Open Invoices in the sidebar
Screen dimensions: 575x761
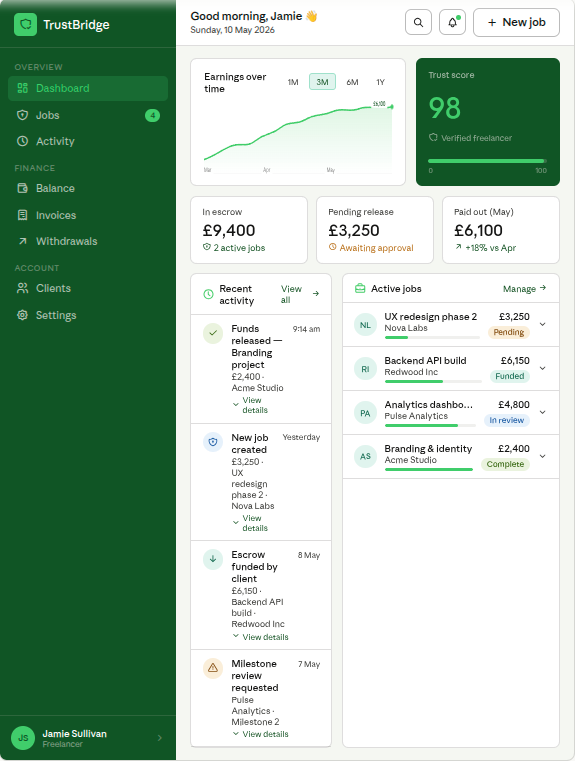coord(88,215)
